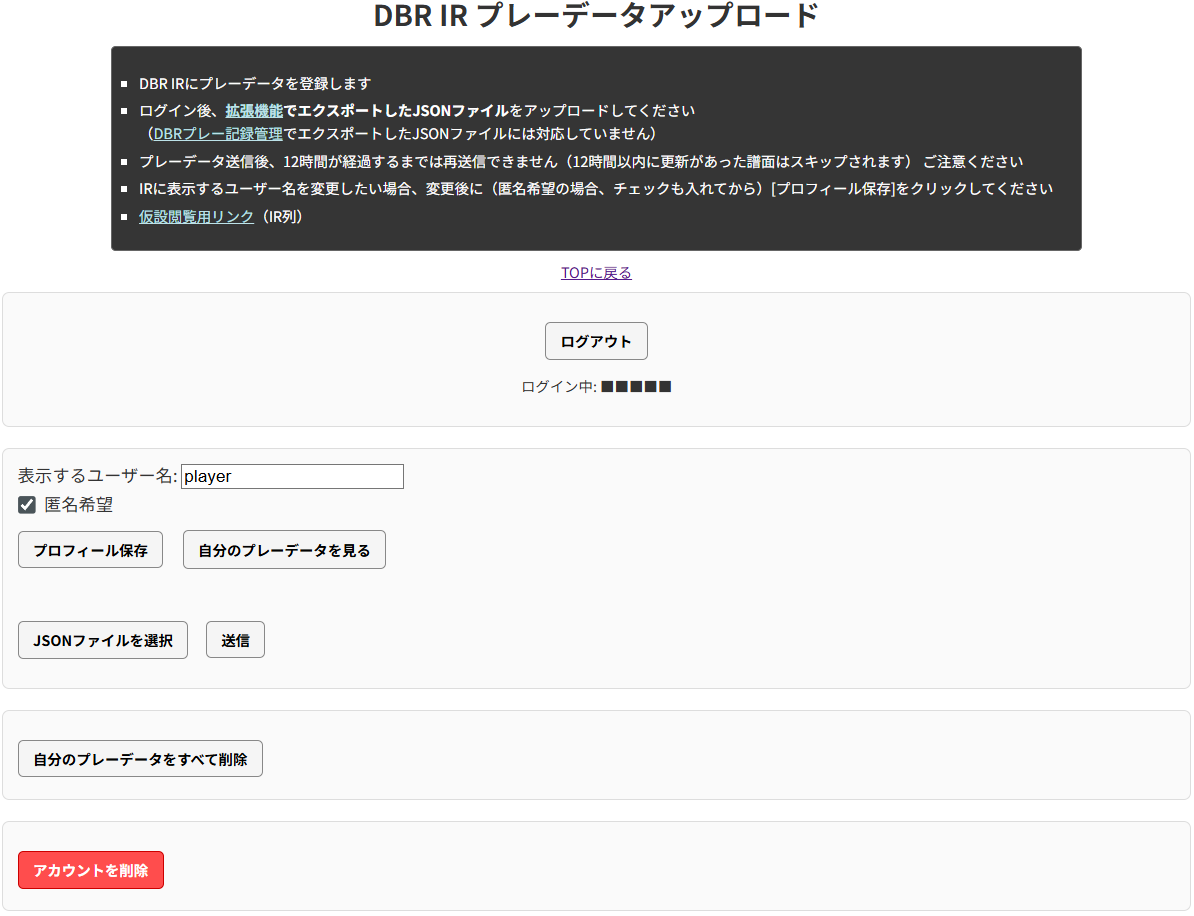Click the ログアウト button to log out
Image resolution: width=1194 pixels, height=916 pixels.
pos(596,341)
